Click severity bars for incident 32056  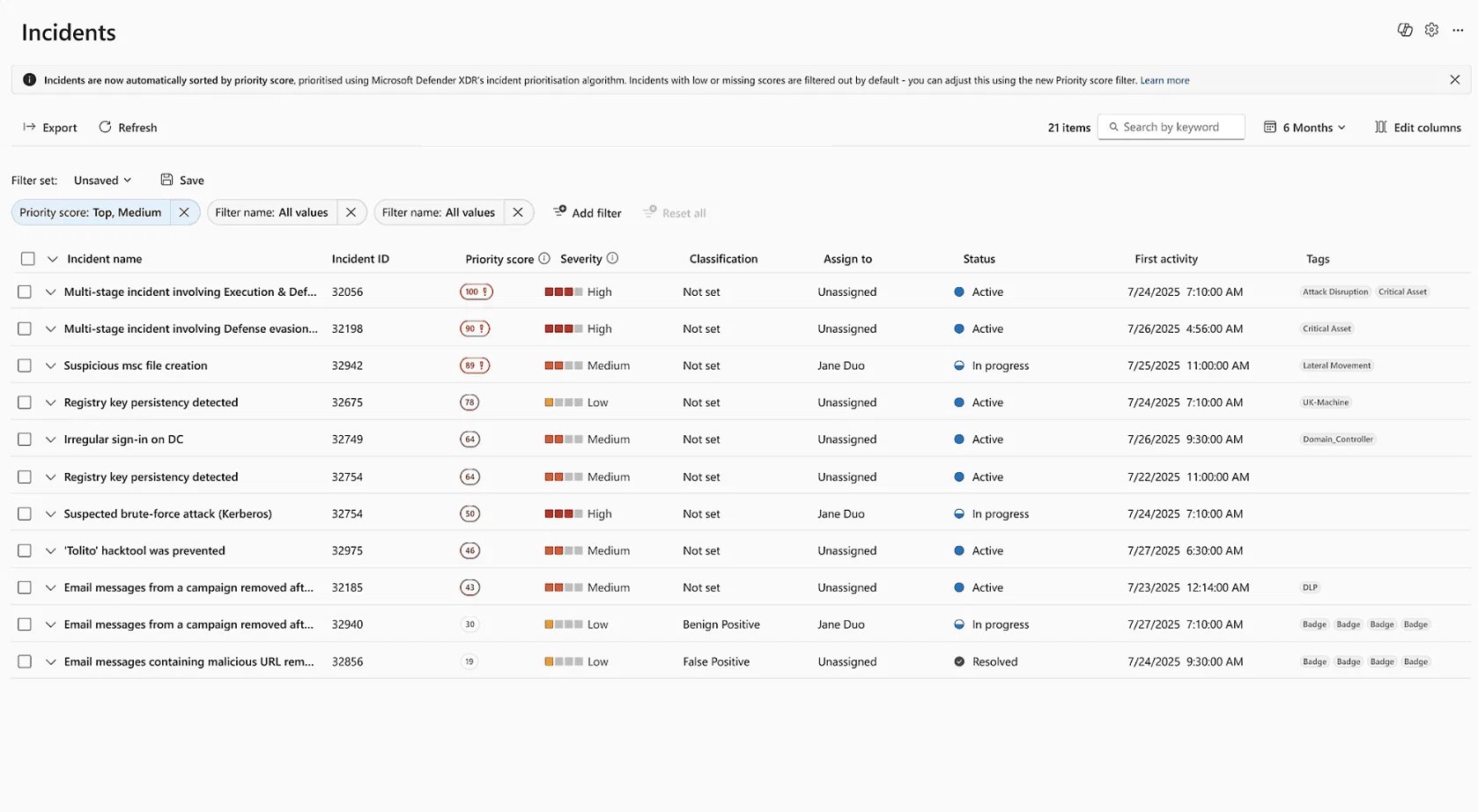click(564, 292)
